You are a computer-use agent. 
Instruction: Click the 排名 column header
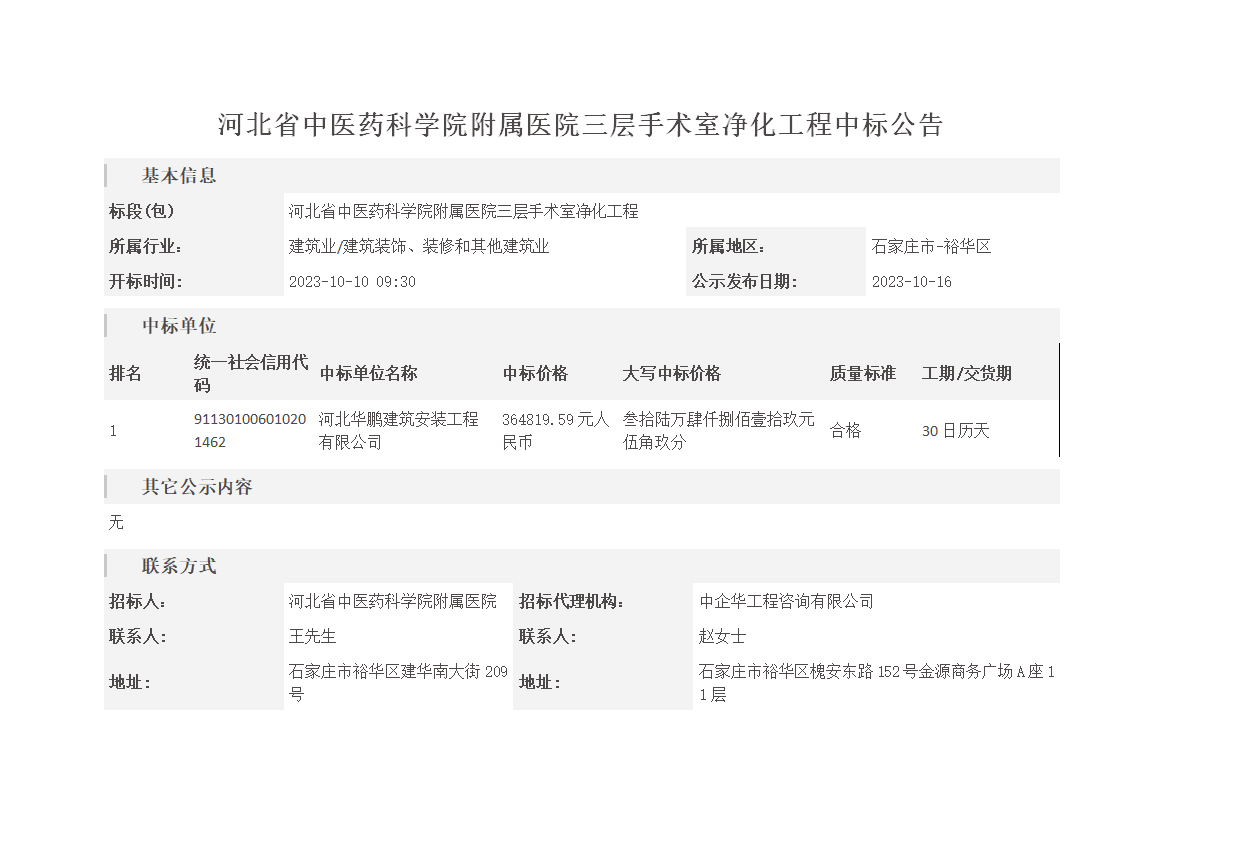(x=126, y=373)
